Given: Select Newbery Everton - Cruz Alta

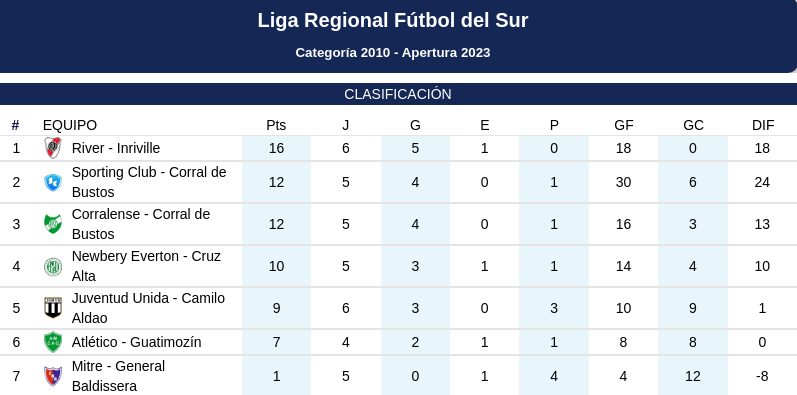Looking at the screenshot, I should click(146, 266).
